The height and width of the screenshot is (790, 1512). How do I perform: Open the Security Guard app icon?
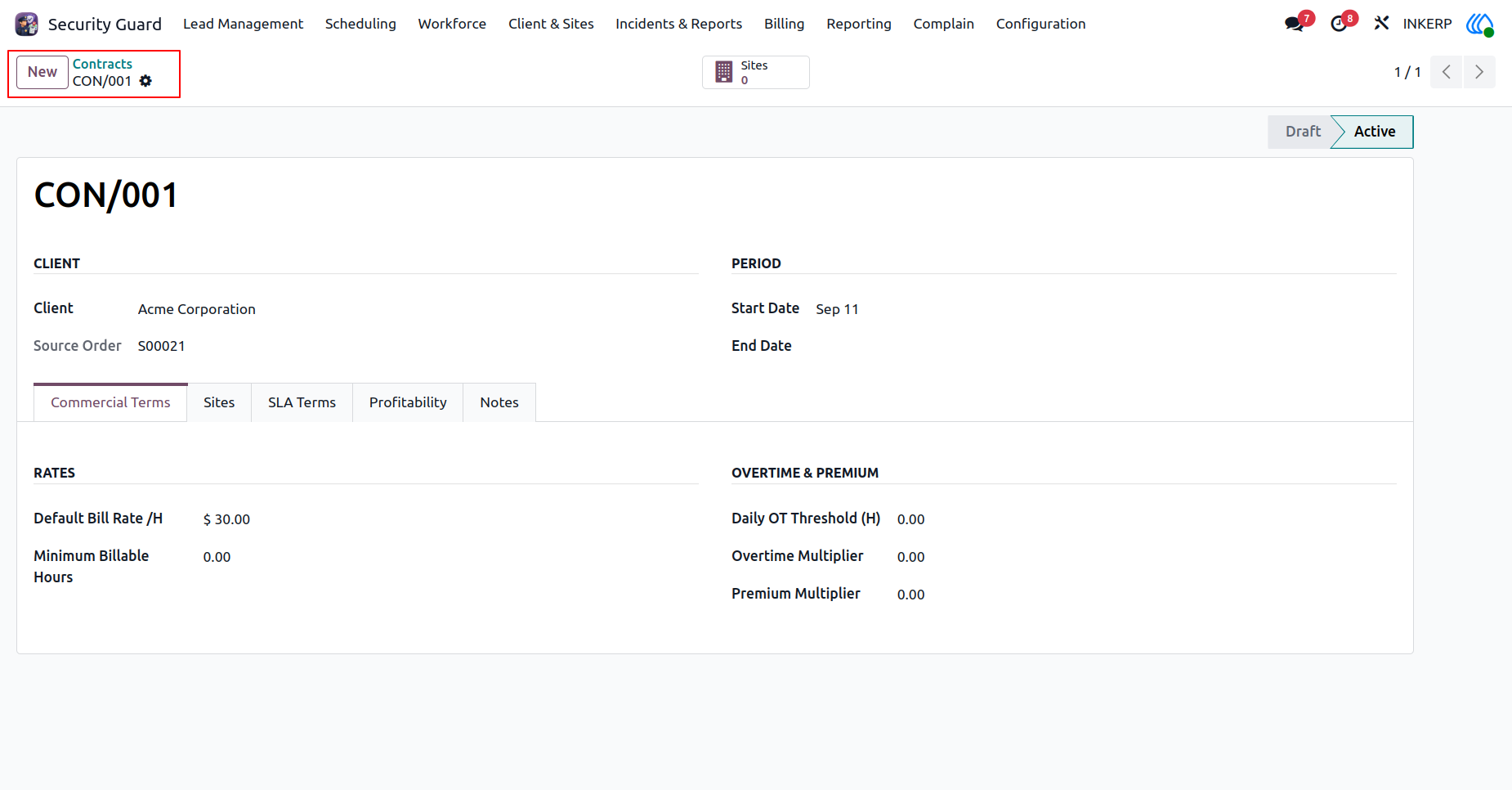(27, 24)
